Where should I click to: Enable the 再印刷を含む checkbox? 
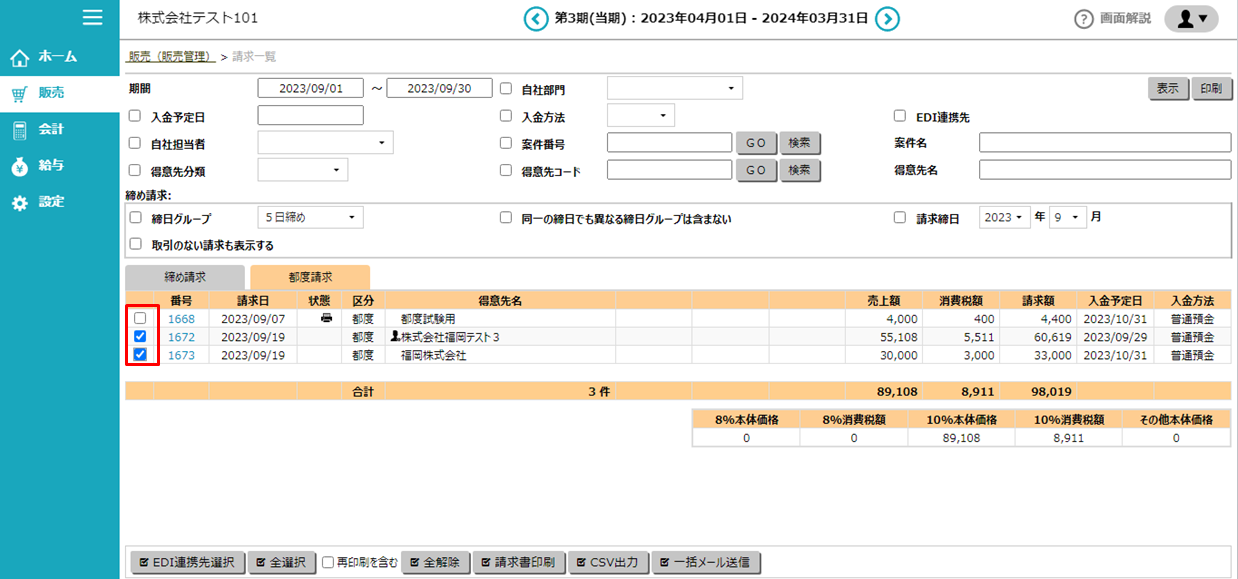click(328, 563)
